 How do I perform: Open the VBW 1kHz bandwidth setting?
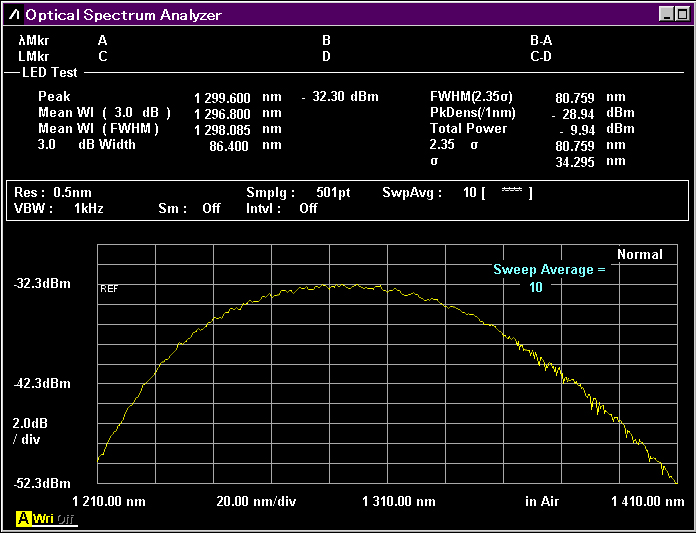point(59,208)
